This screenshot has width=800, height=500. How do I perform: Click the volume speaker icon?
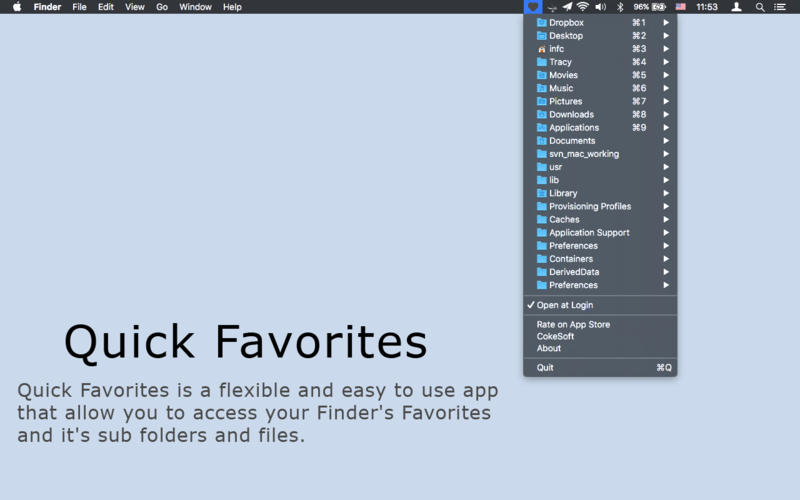click(x=600, y=7)
